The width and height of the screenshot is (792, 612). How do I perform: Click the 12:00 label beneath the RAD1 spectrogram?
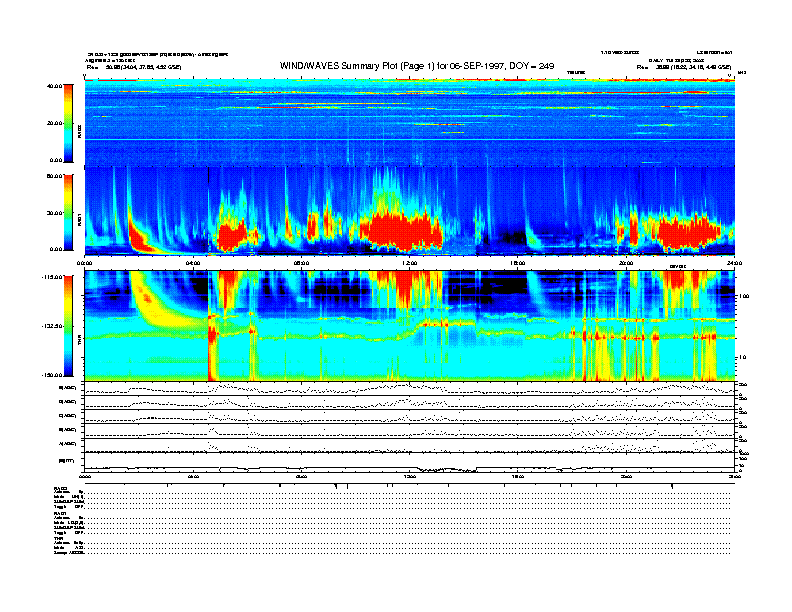point(410,263)
